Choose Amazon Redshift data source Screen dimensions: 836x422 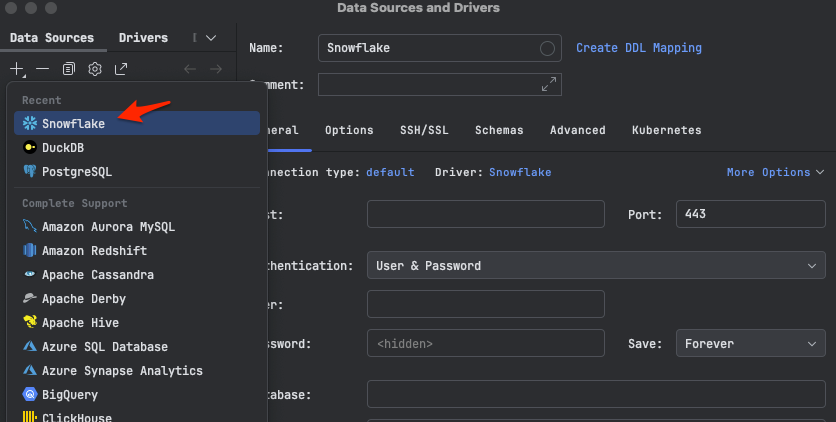point(137,250)
